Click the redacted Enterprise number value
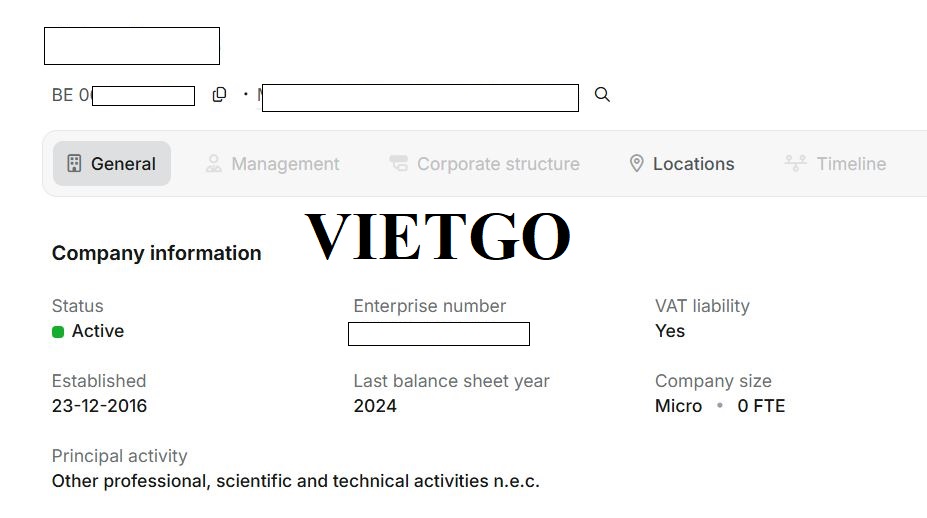The image size is (927, 518). tap(438, 334)
